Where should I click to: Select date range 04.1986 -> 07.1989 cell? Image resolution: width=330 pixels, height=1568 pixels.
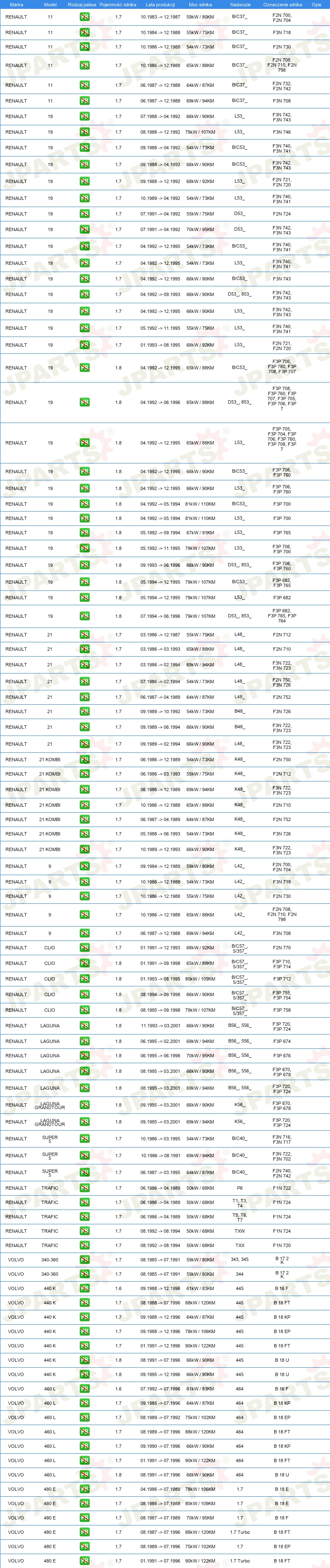tap(160, 1490)
